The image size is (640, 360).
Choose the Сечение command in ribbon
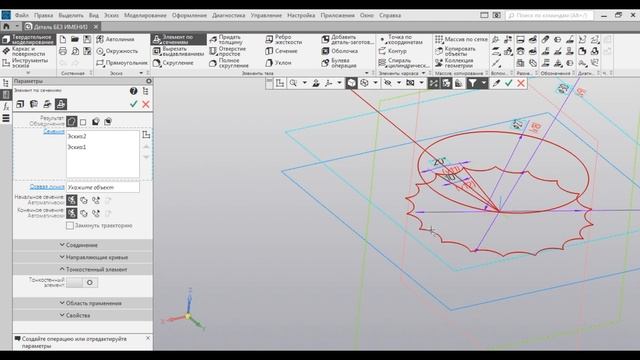281,51
